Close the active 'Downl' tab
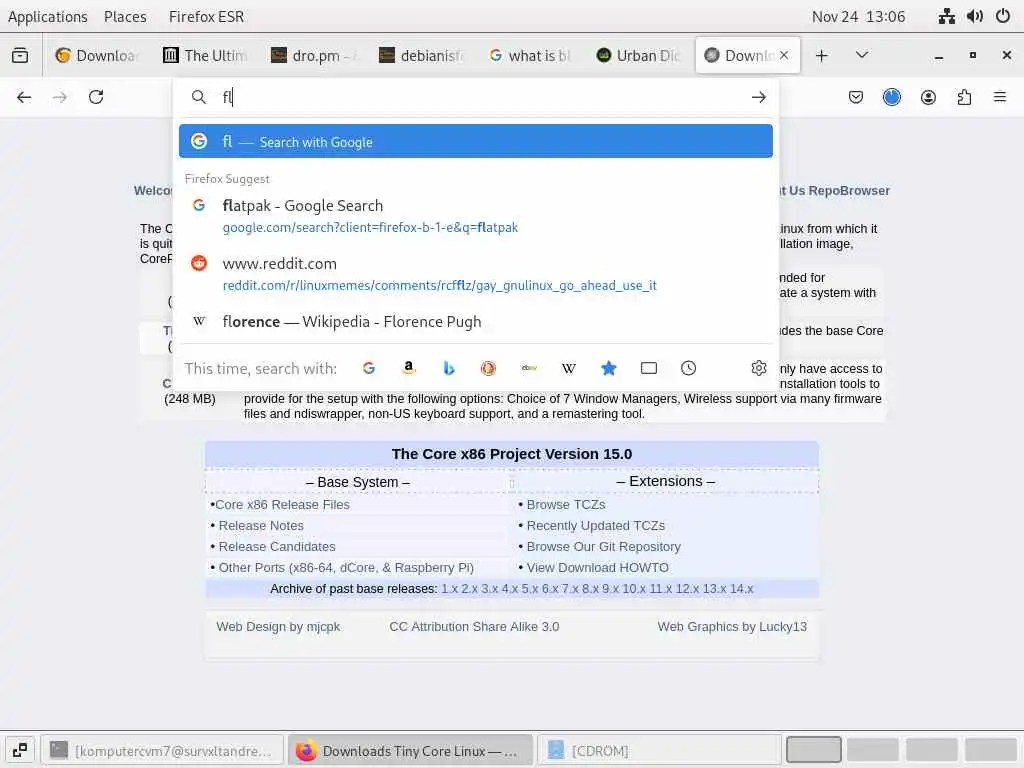1024x768 pixels. pos(784,56)
